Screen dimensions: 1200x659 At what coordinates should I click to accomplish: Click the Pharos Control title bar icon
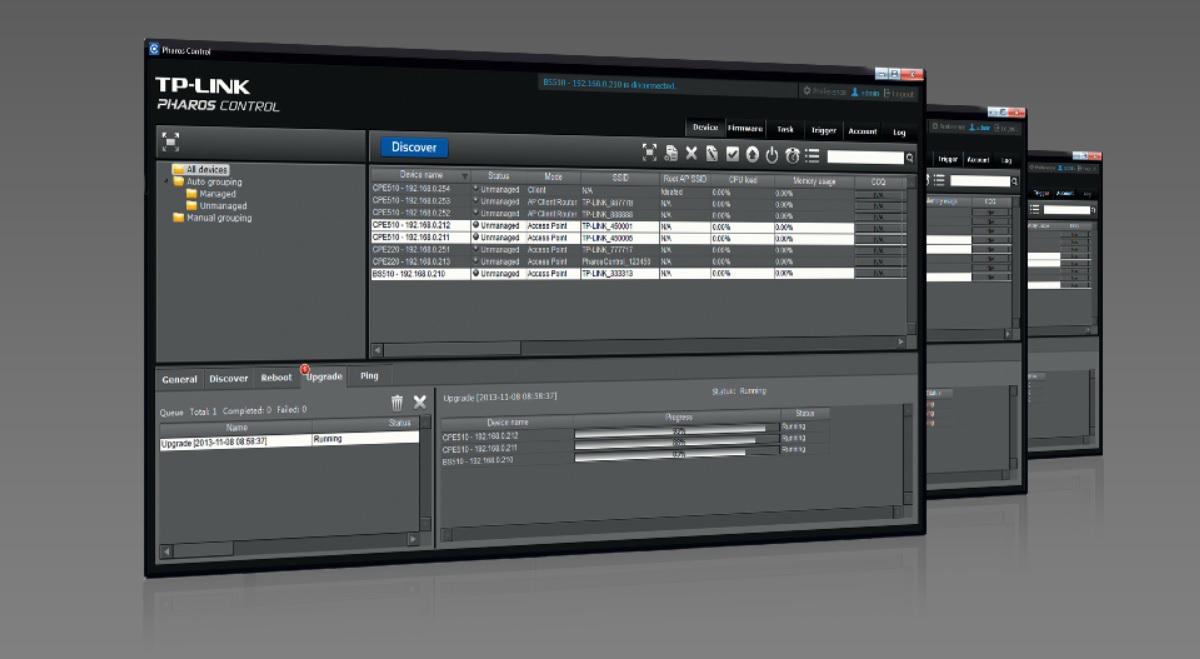pos(154,48)
